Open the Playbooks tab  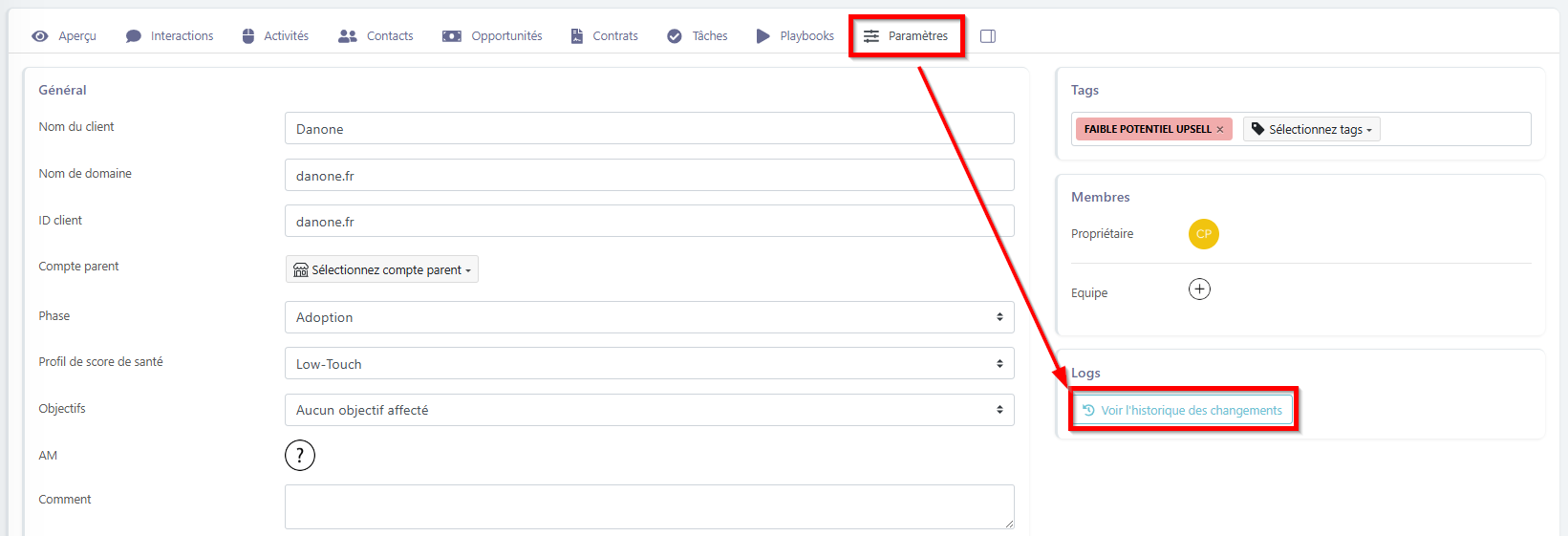[795, 36]
